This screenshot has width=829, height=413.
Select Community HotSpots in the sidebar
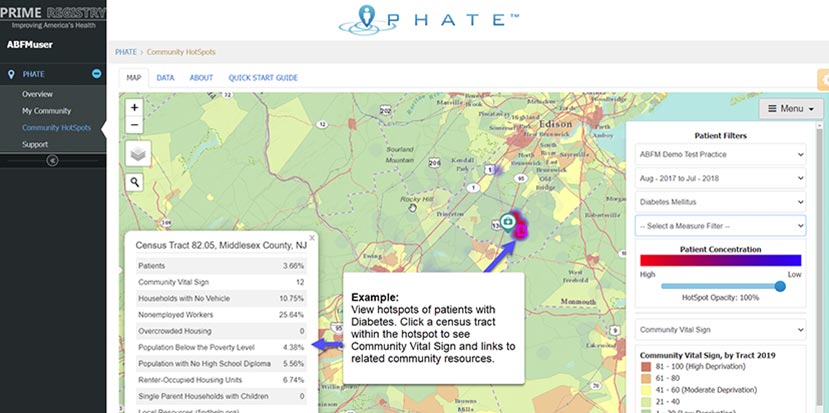pos(57,127)
